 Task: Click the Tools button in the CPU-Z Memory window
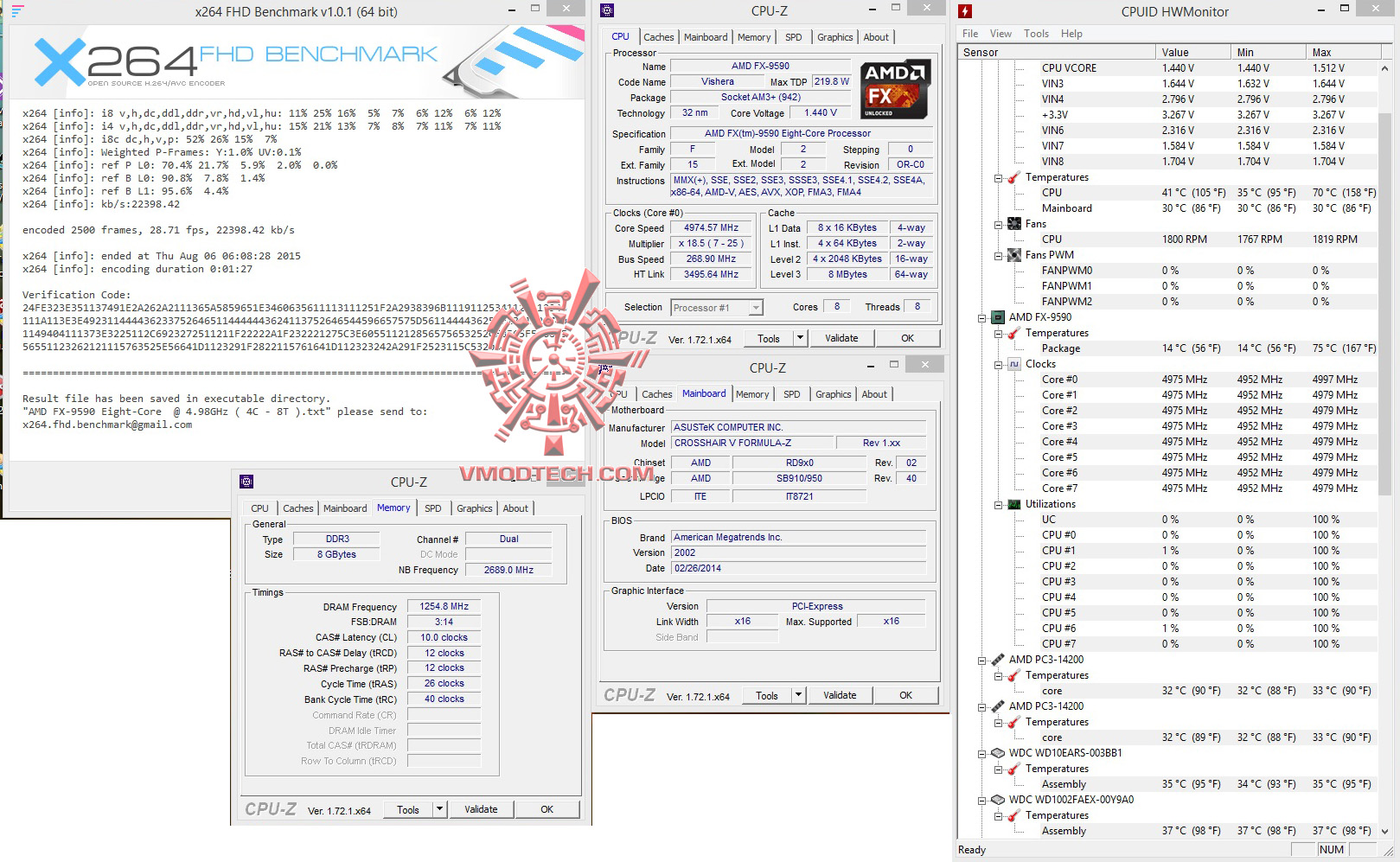pos(408,809)
